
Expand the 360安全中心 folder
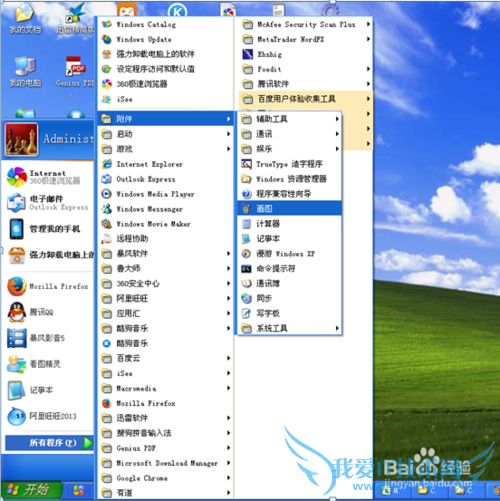pyautogui.click(x=166, y=284)
